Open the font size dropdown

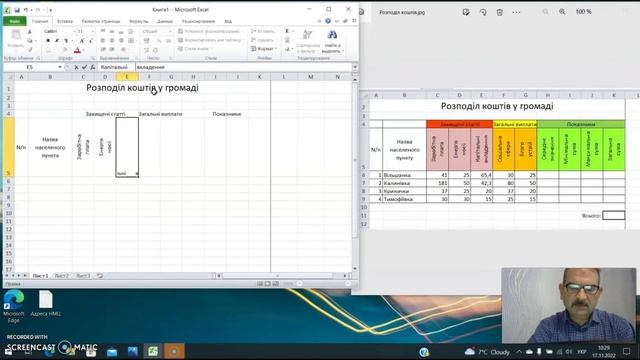(93, 31)
